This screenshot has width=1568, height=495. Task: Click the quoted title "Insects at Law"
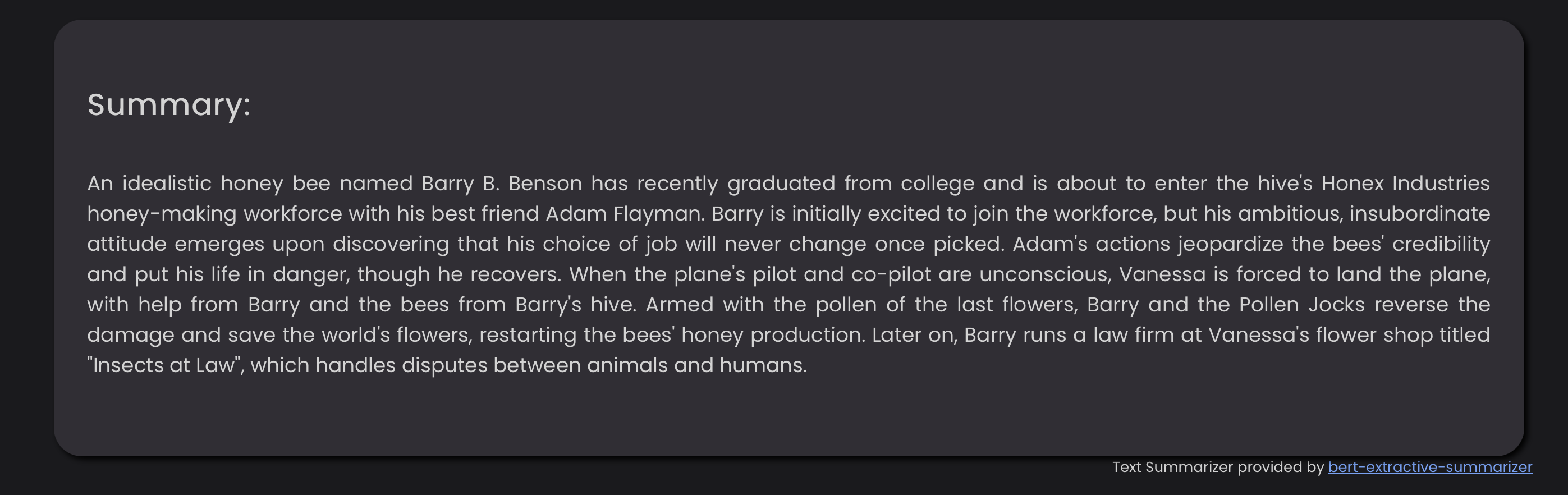pyautogui.click(x=163, y=365)
